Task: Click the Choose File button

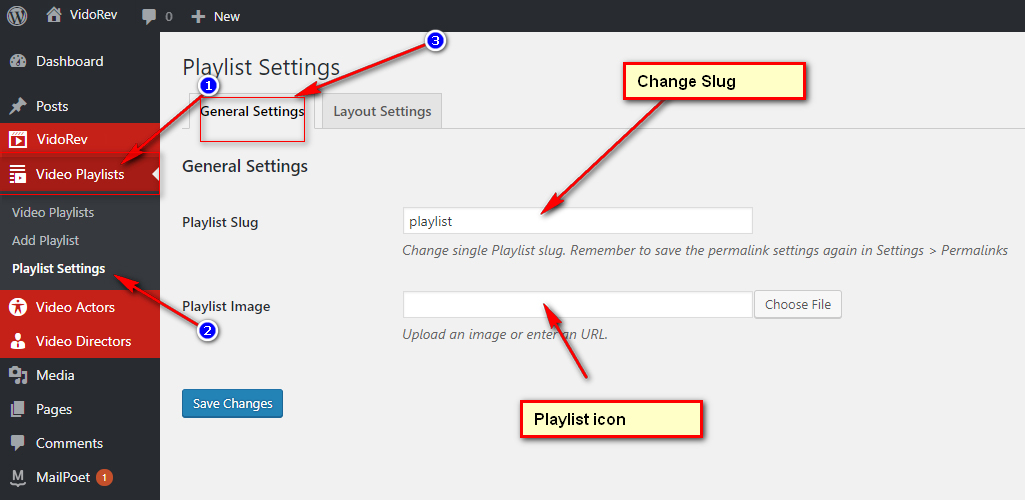Action: 798,304
